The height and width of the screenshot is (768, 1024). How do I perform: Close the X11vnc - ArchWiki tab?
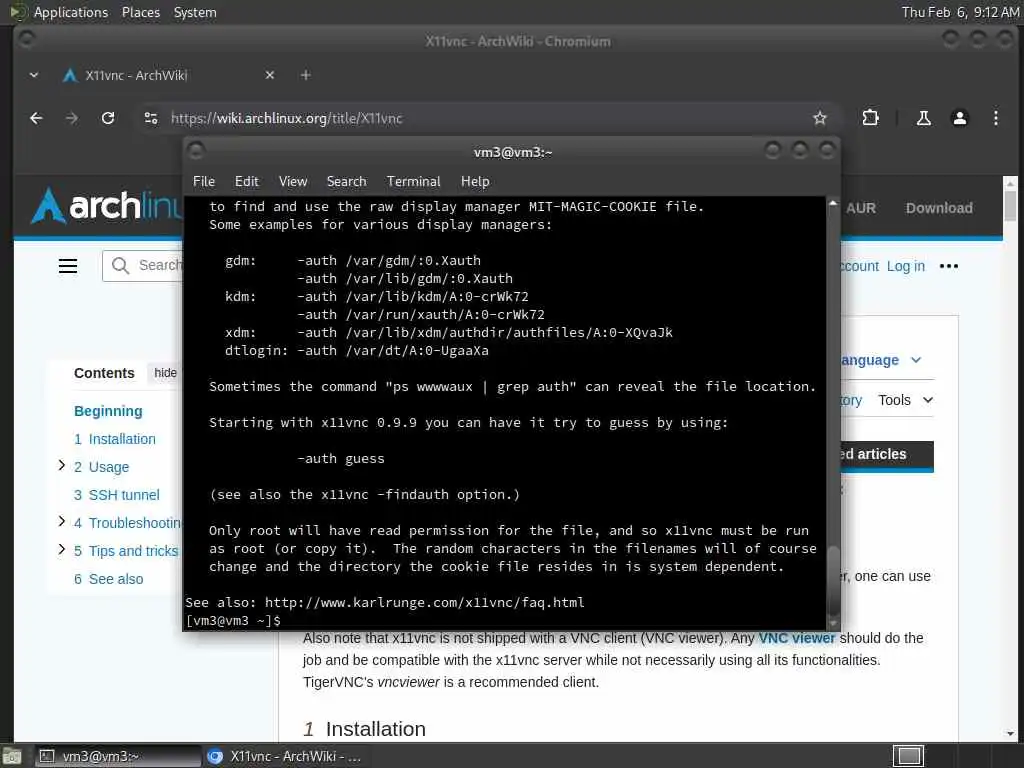pyautogui.click(x=270, y=75)
